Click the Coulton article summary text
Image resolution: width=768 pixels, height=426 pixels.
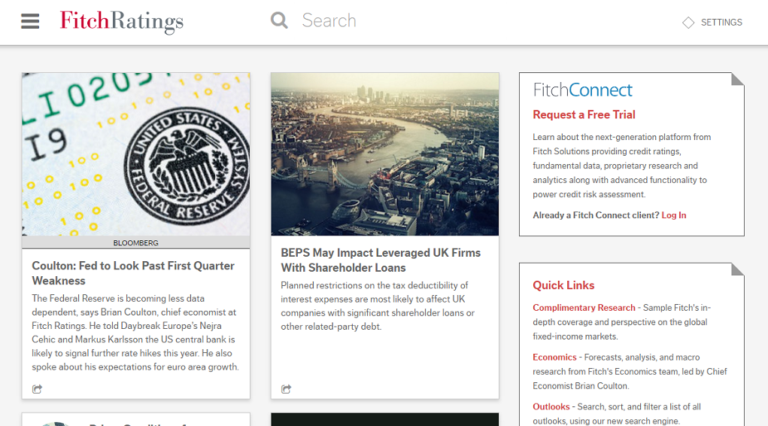[x=135, y=332]
